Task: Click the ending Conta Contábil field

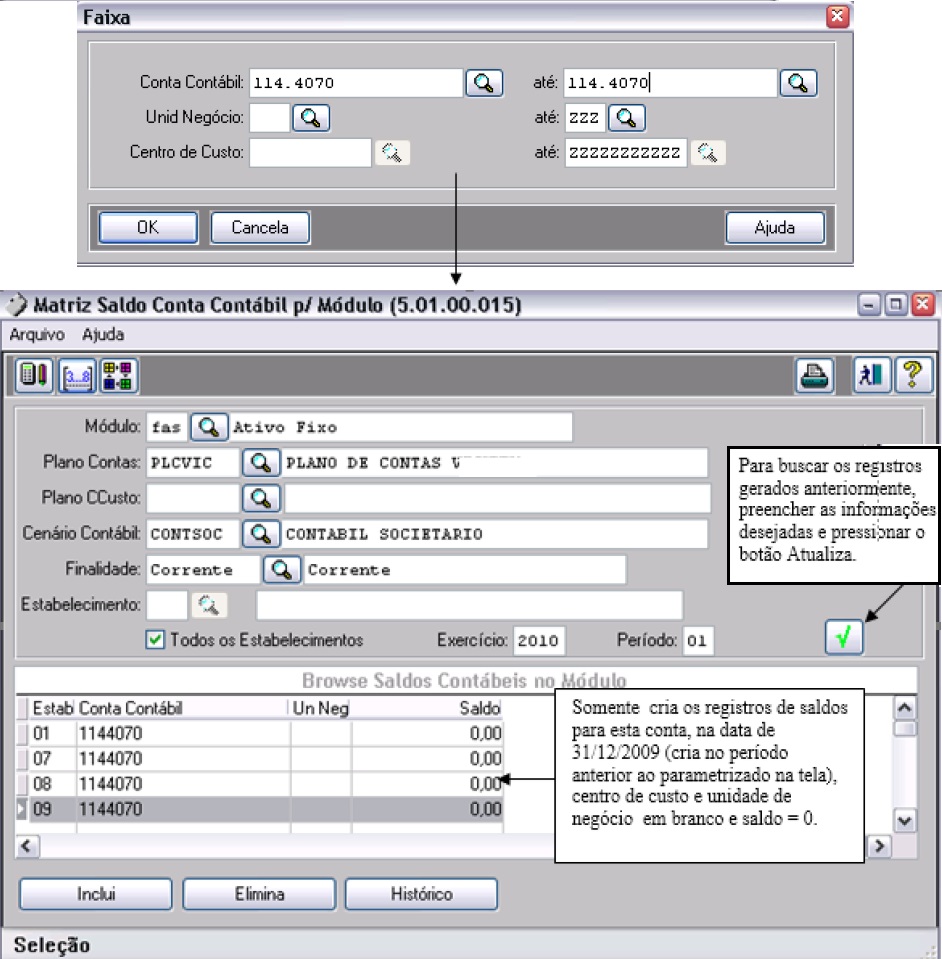Action: [x=670, y=83]
